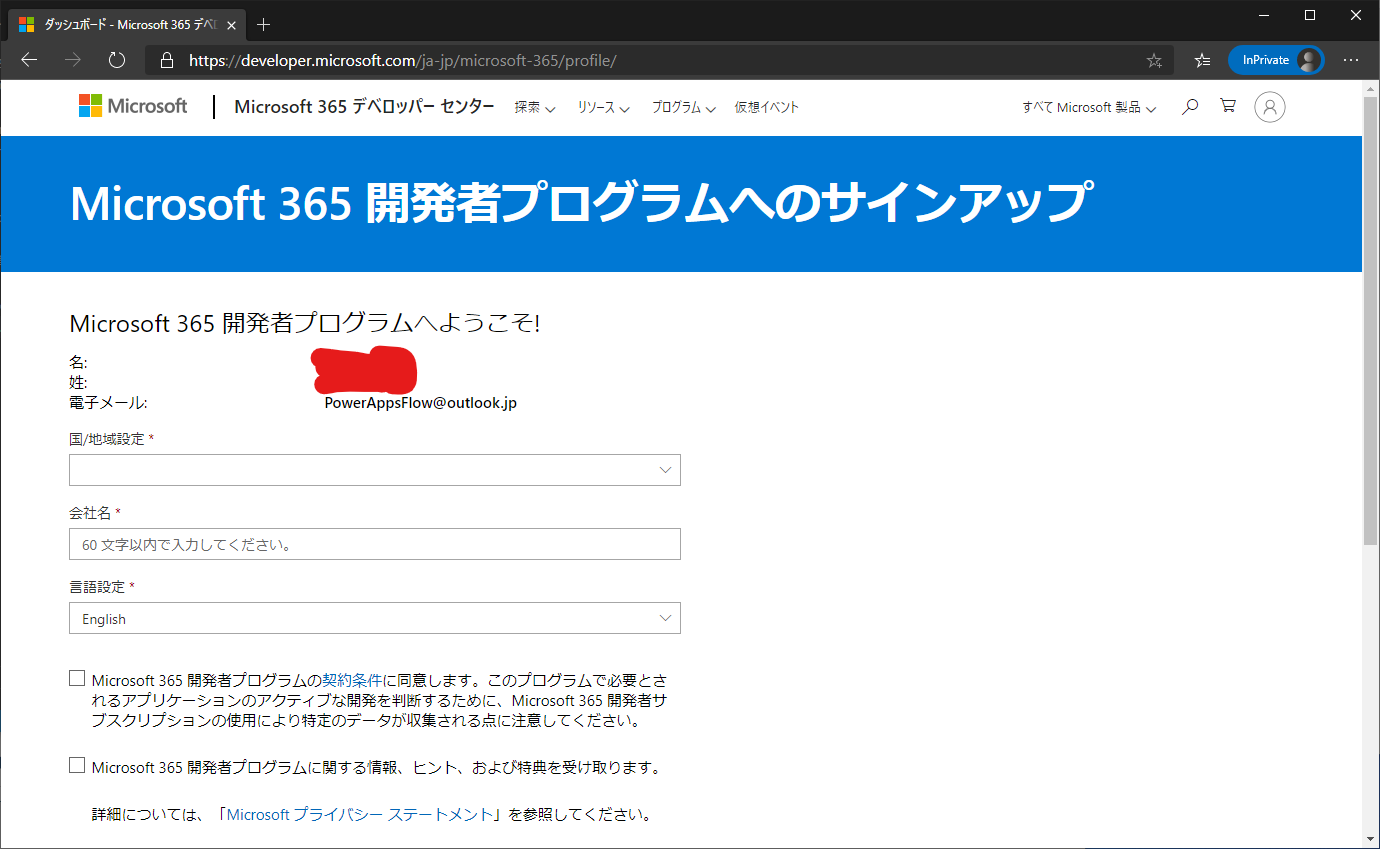Click the PowerAppsFlow@outlook.jp email text
Viewport: 1380px width, 849px height.
pyautogui.click(x=421, y=403)
